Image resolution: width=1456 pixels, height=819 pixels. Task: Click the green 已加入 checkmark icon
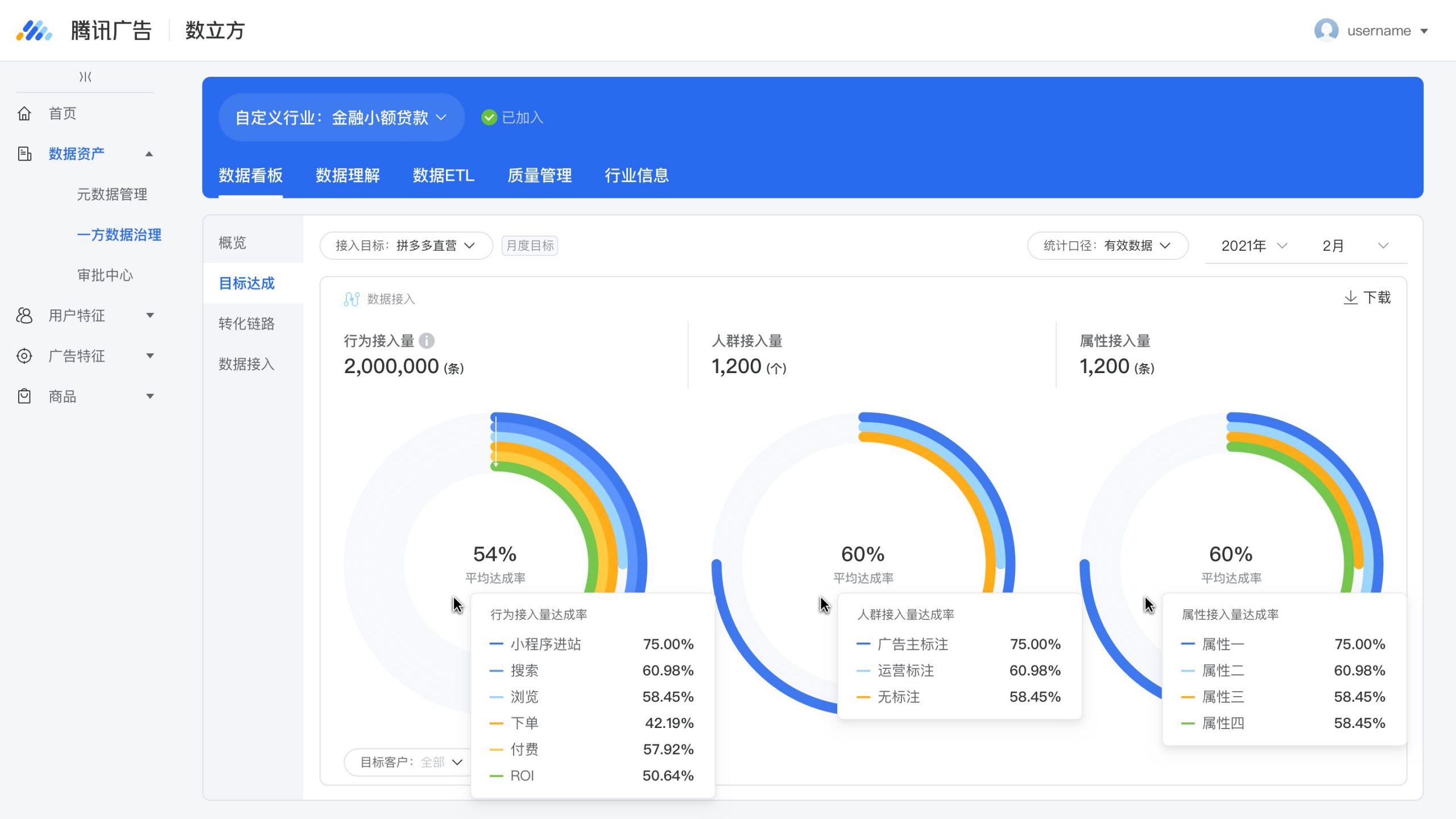489,117
